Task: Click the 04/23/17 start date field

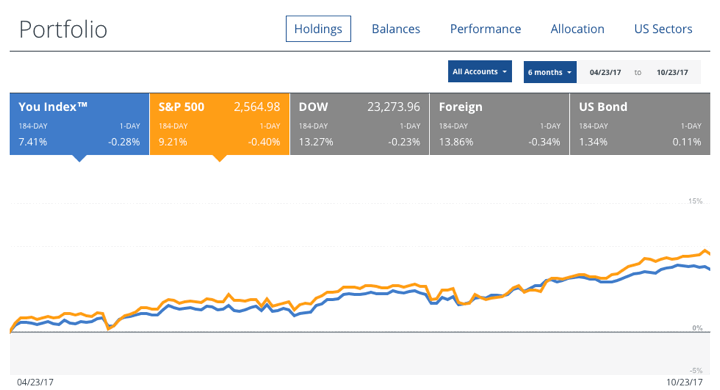Action: [605, 72]
